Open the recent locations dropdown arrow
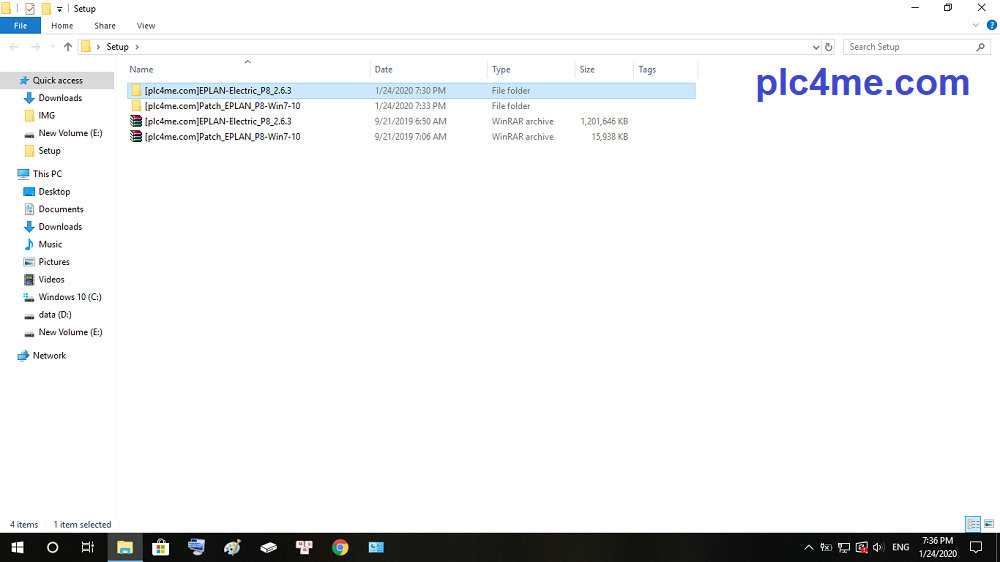The image size is (1000, 562). click(x=54, y=47)
